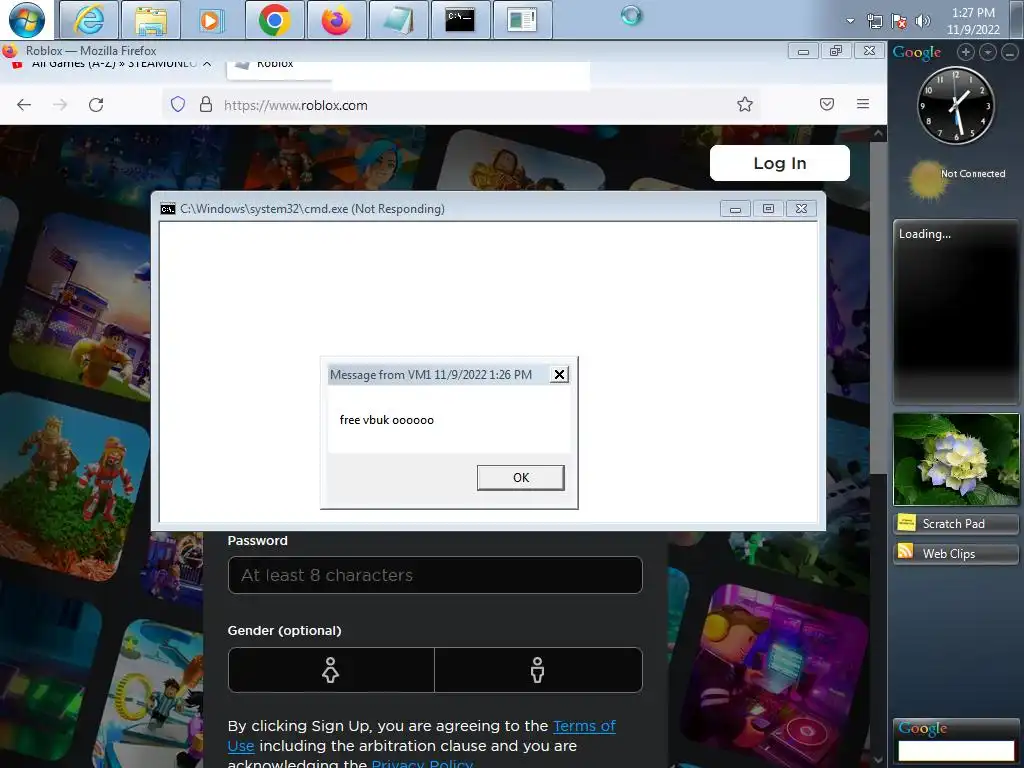Click the sidebar analog clock gadget

point(956,105)
